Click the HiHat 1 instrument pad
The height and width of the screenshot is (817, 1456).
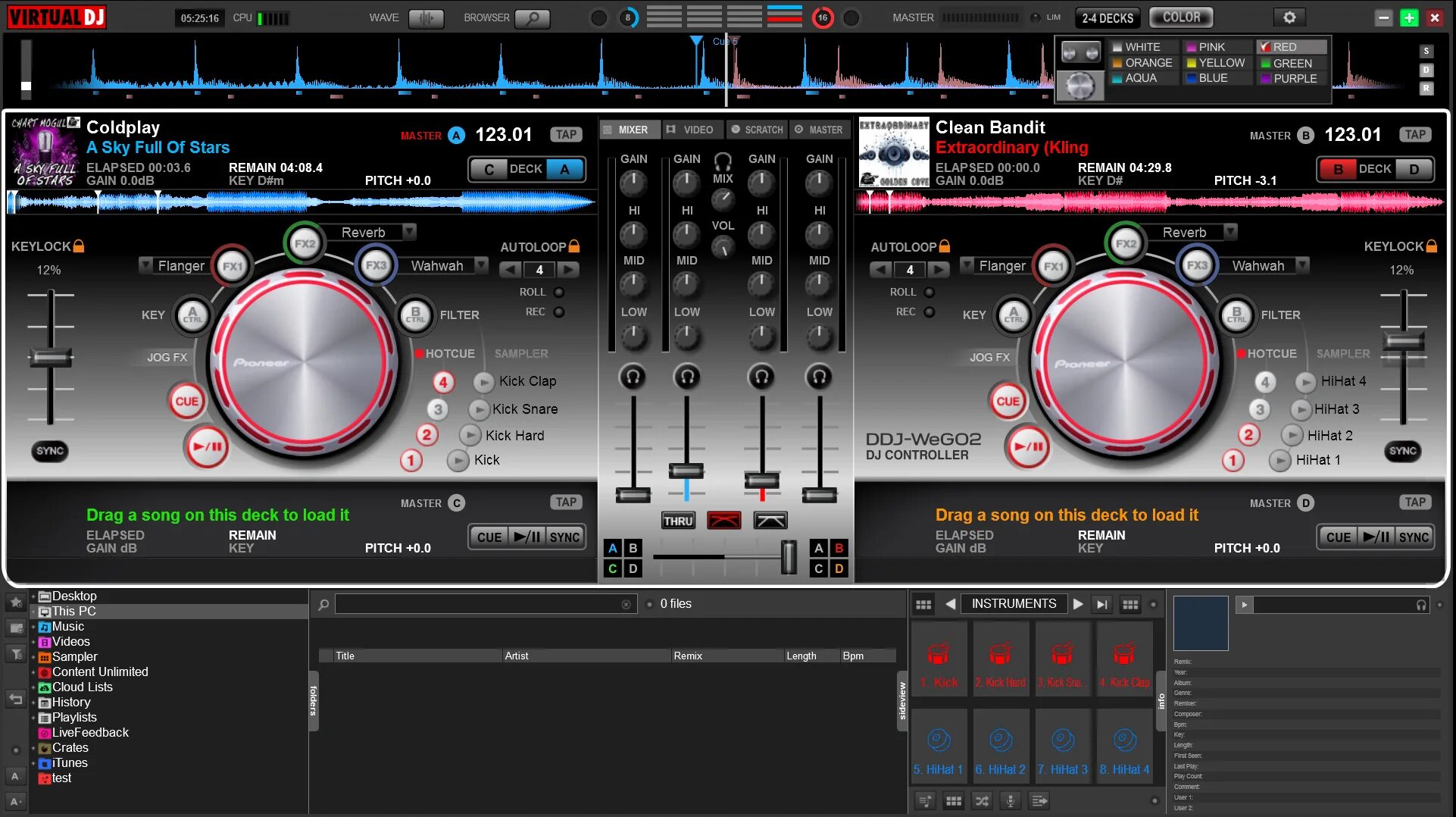pos(939,745)
